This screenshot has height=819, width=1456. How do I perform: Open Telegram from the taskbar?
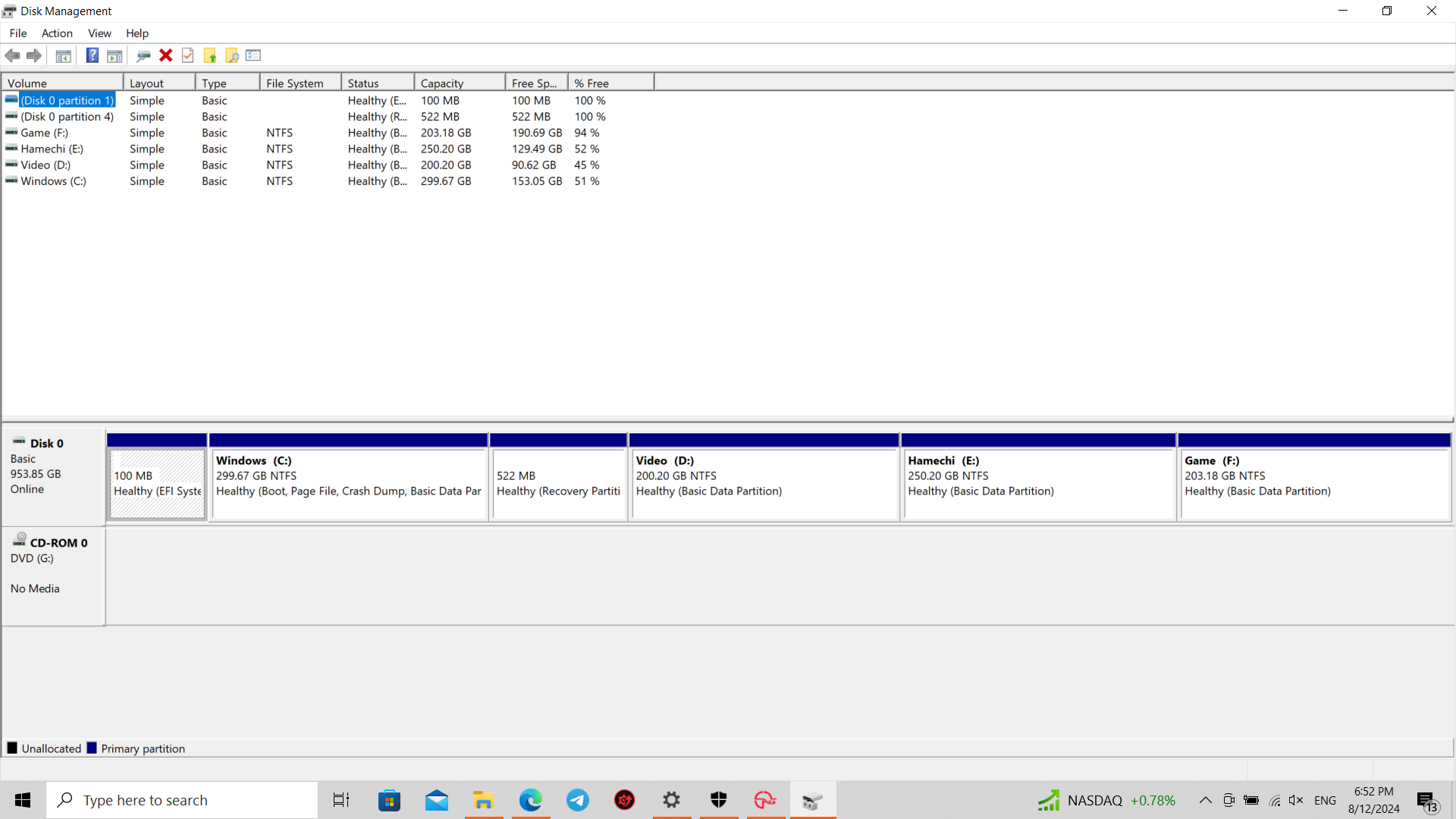tap(578, 800)
